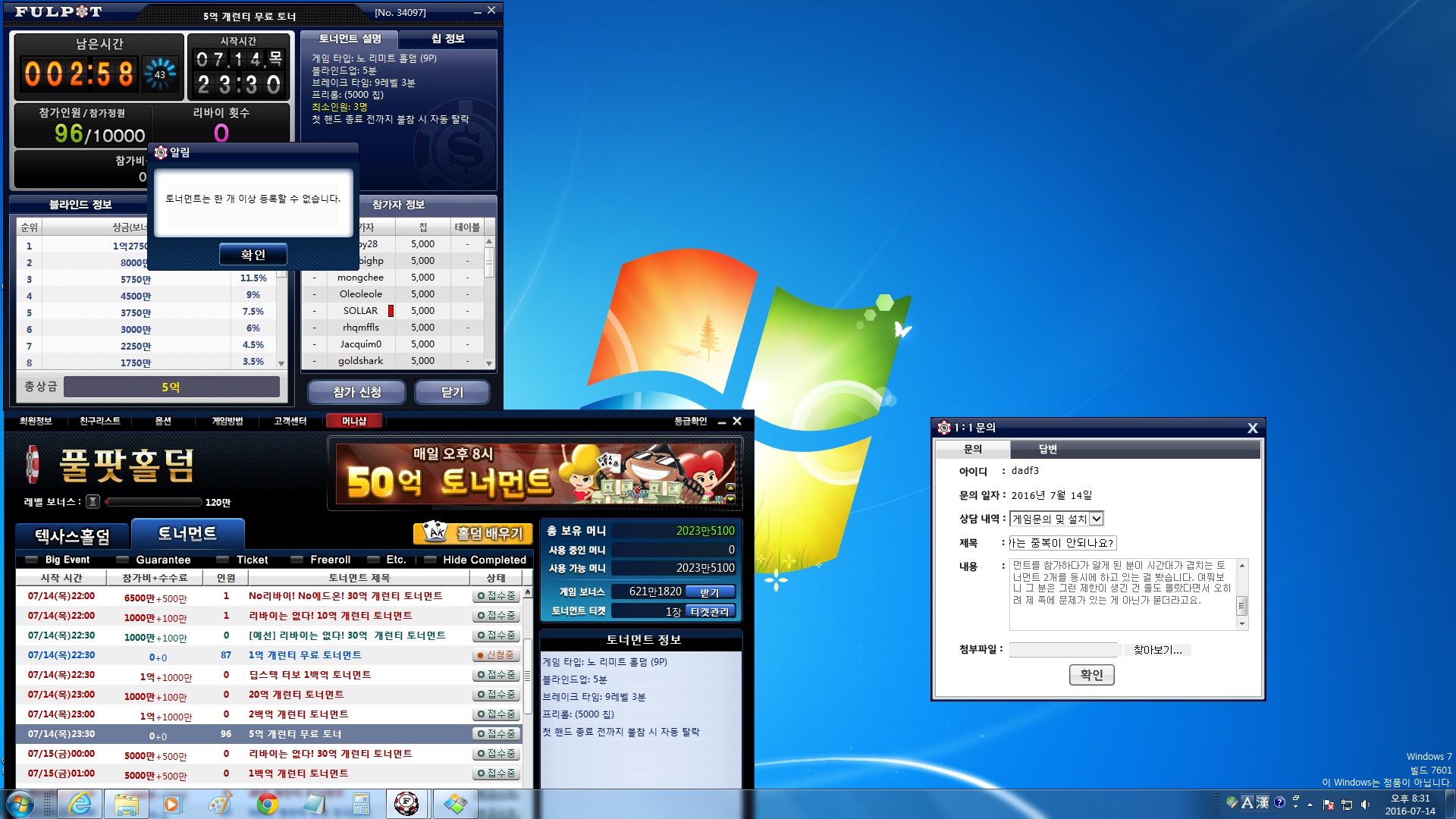Click the 등급확인 link
Viewport: 1456px width, 819px height.
coord(691,421)
